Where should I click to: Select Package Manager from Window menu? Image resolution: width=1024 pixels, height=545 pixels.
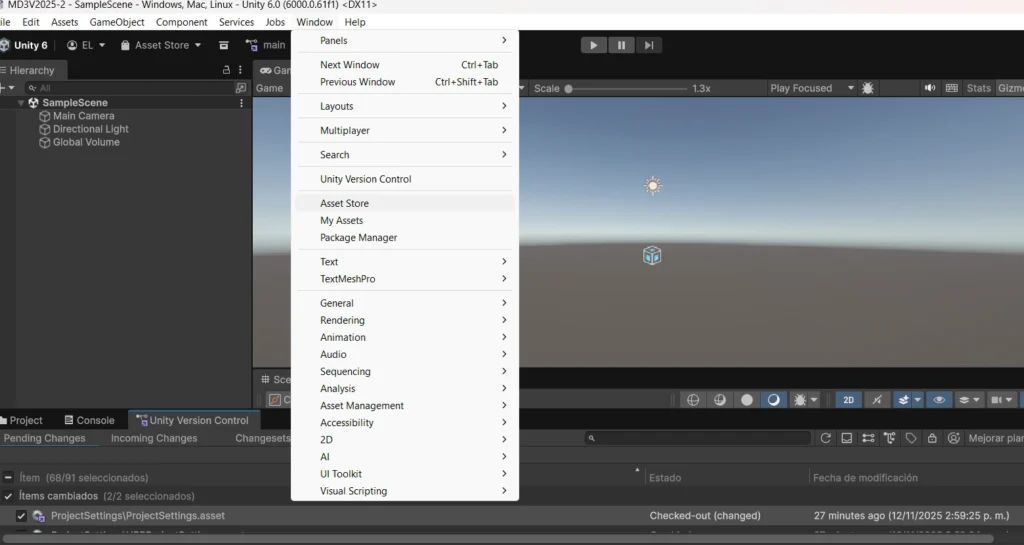pos(405,238)
